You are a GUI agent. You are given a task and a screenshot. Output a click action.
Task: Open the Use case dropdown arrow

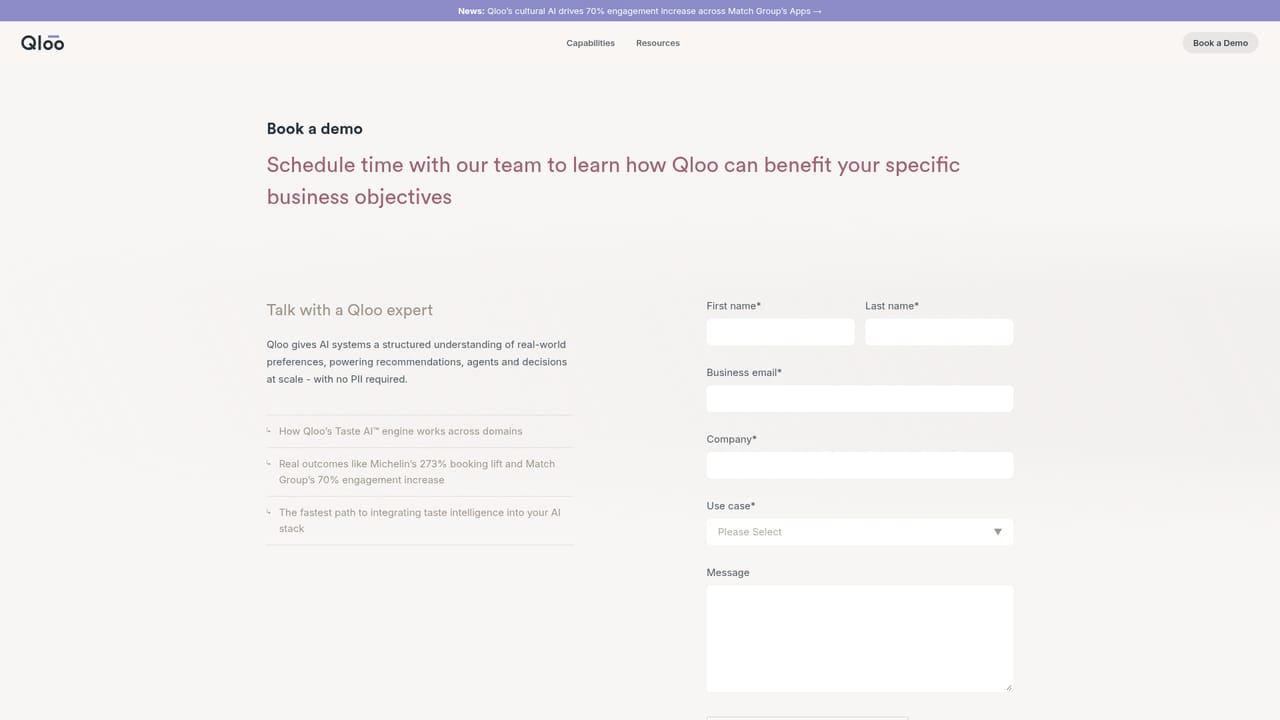pos(997,532)
